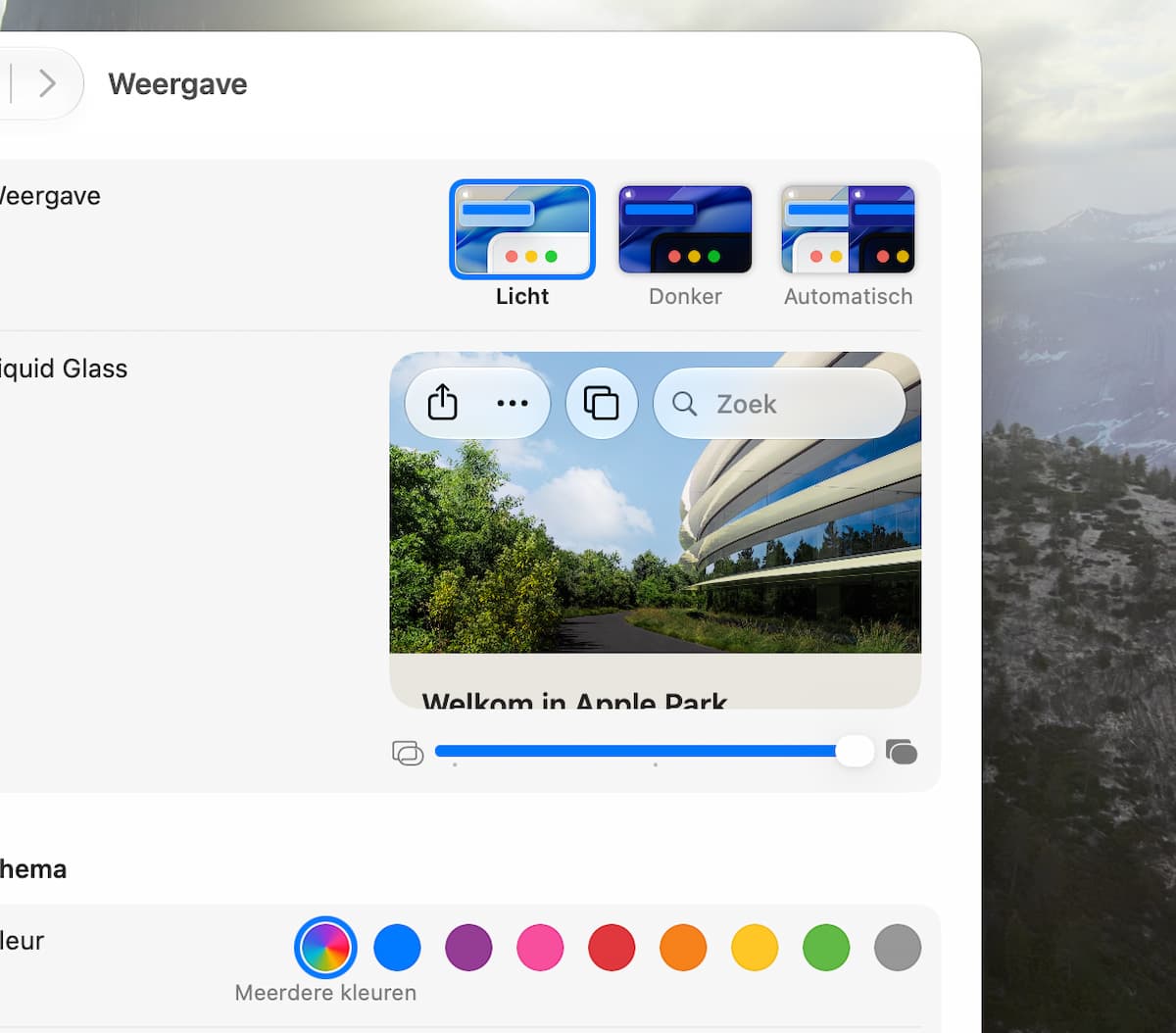Click the Weergave window title
This screenshot has width=1176, height=1033.
click(177, 84)
